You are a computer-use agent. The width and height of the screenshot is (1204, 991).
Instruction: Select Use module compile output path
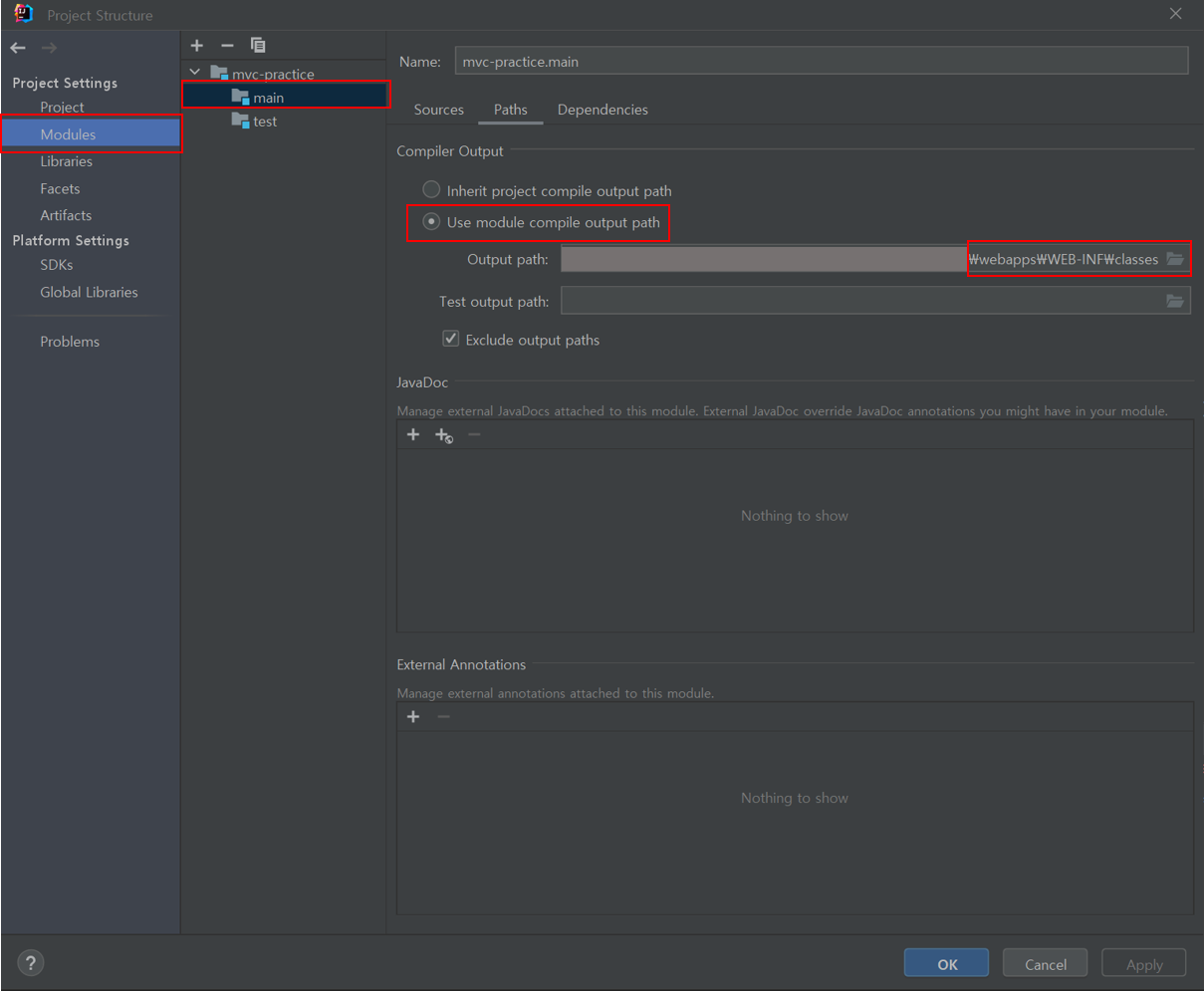pyautogui.click(x=431, y=222)
